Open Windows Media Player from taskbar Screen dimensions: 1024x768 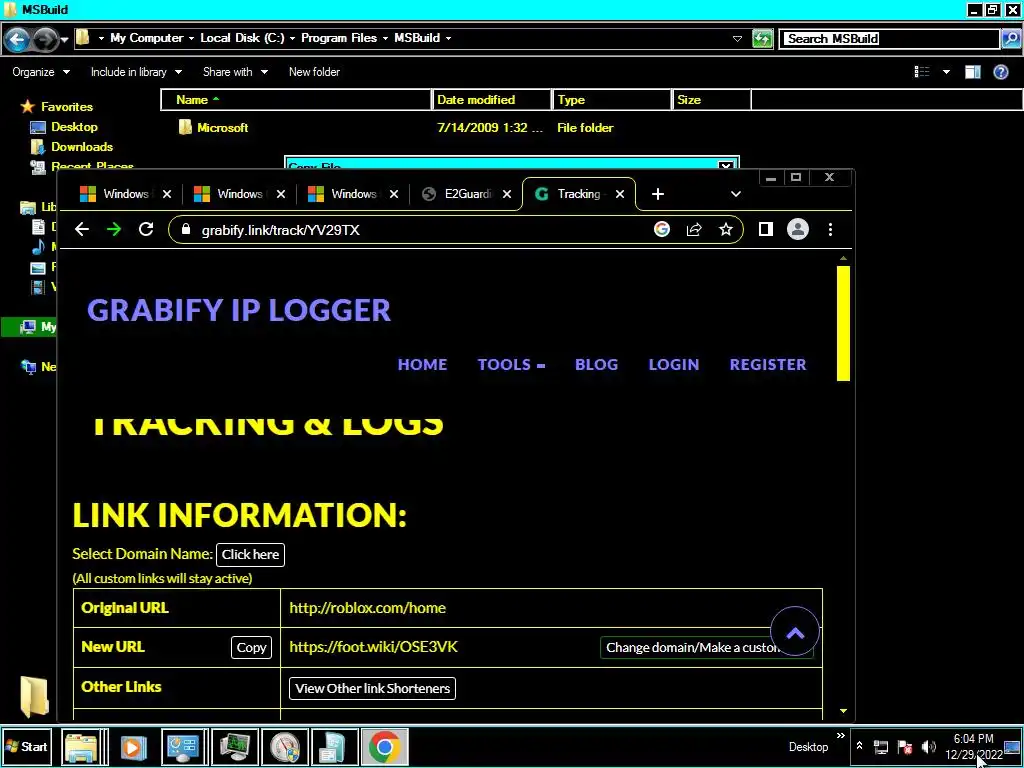coord(133,746)
